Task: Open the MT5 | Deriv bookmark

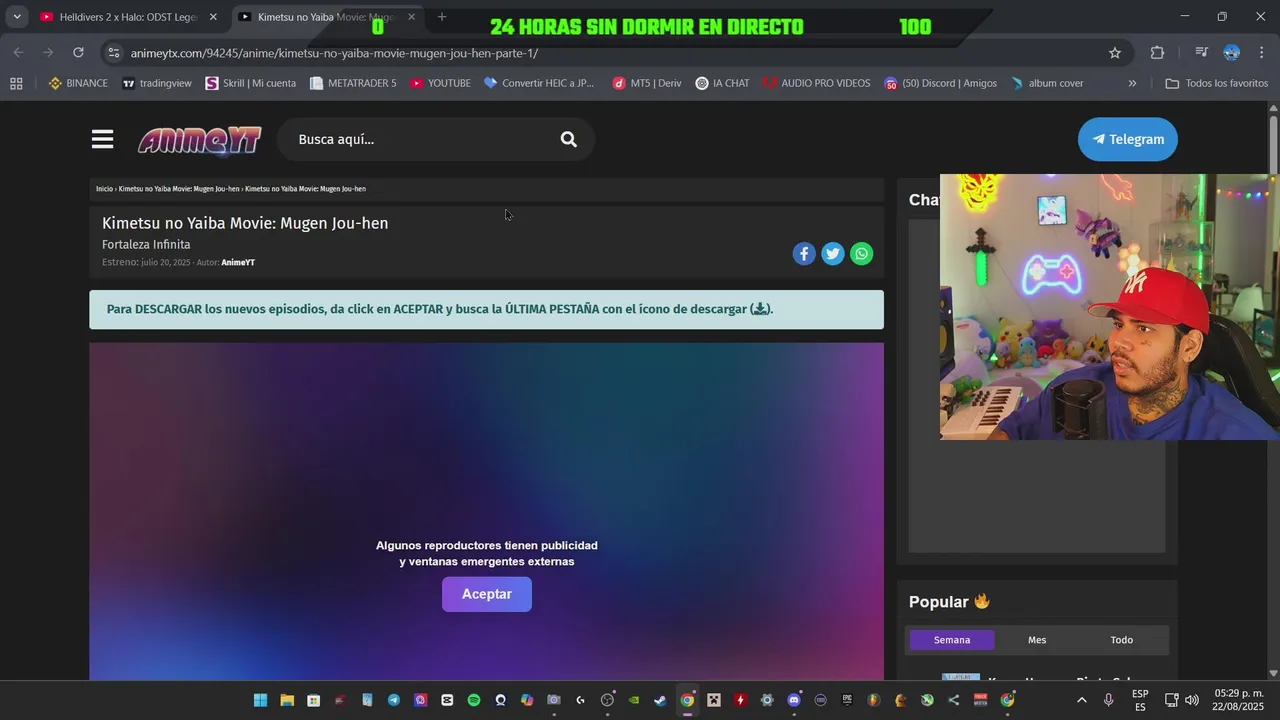Action: coord(646,83)
